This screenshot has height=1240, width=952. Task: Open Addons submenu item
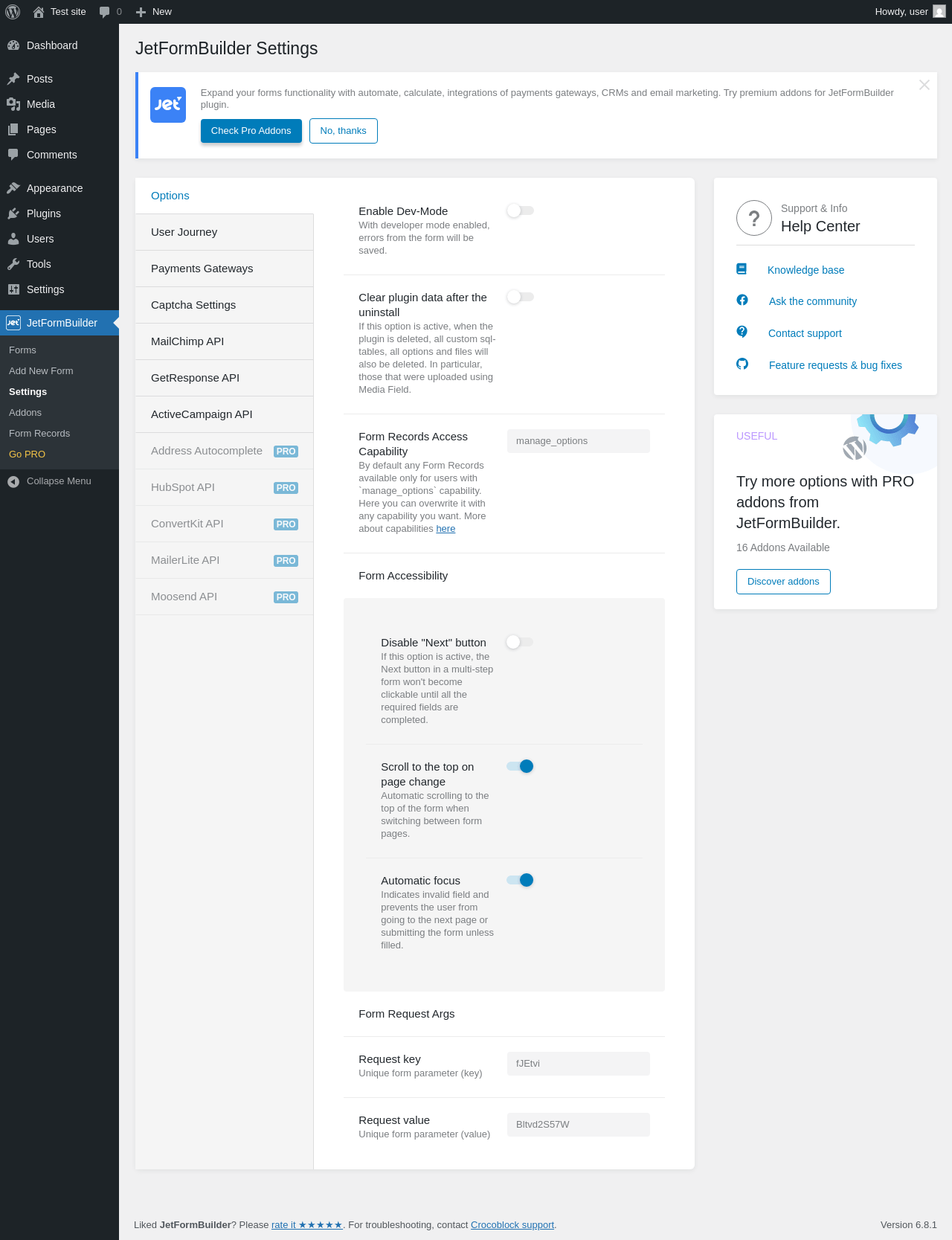[59, 413]
